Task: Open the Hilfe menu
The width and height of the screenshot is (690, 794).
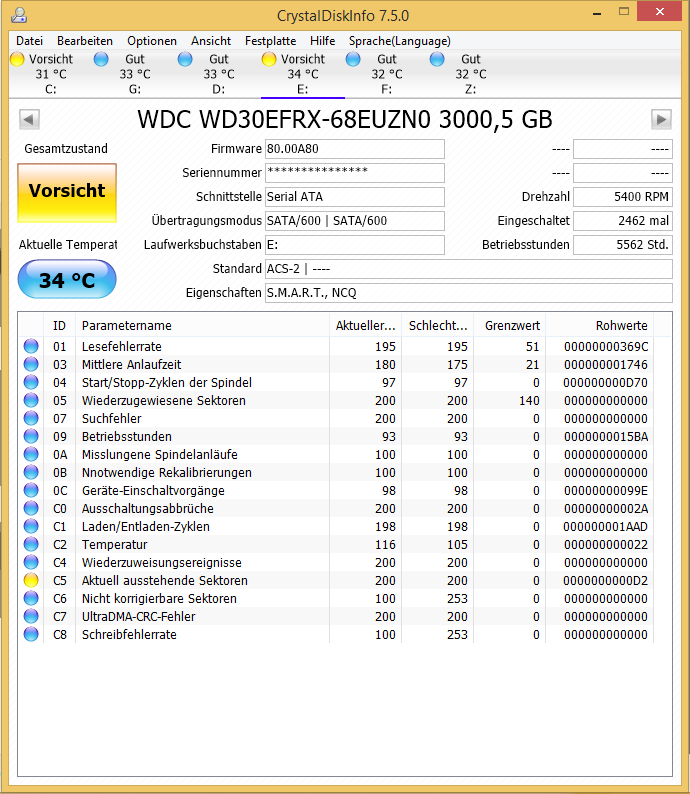Action: tap(322, 41)
